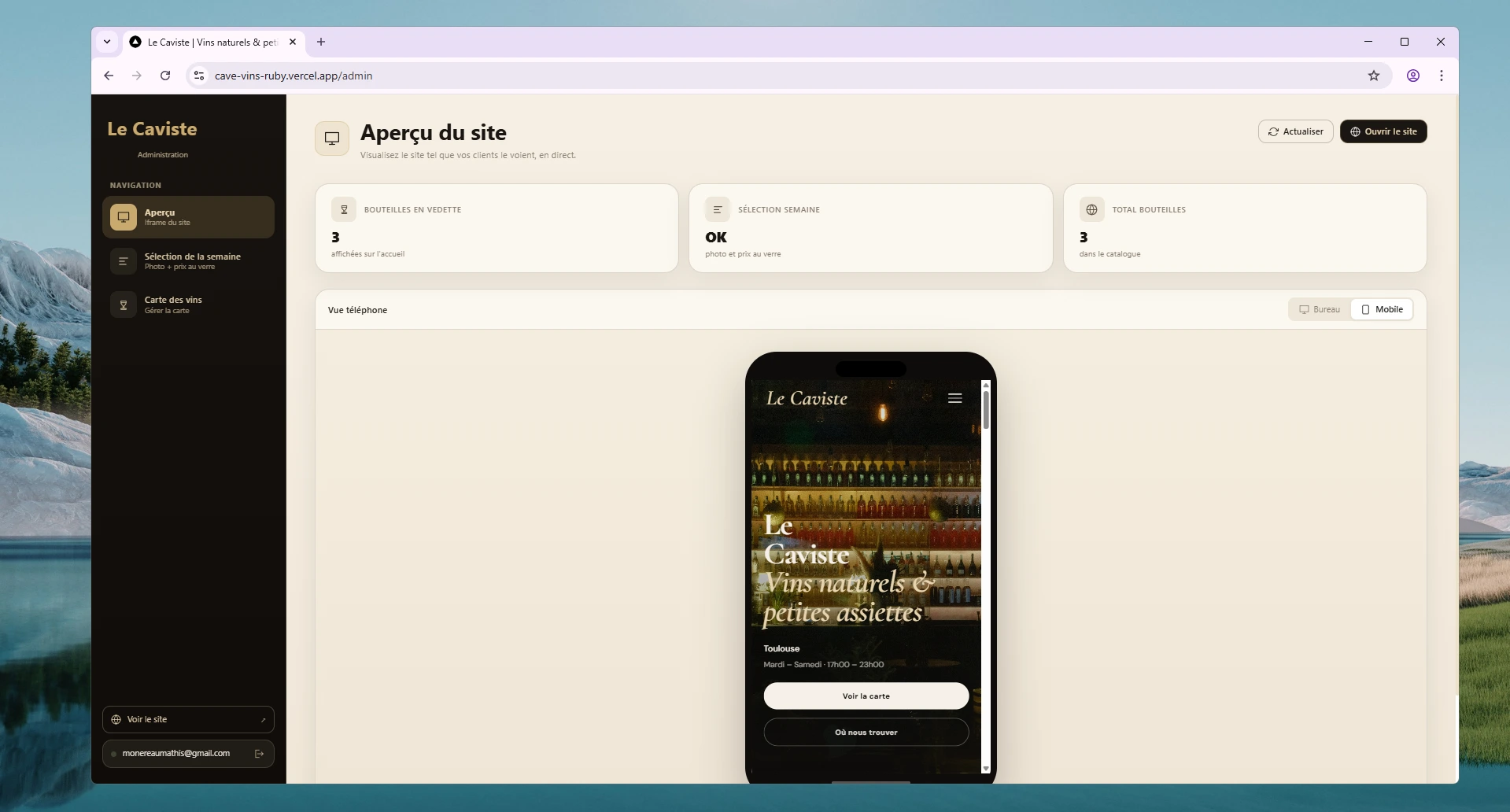Click the Ouvrir le site button

pyautogui.click(x=1383, y=131)
